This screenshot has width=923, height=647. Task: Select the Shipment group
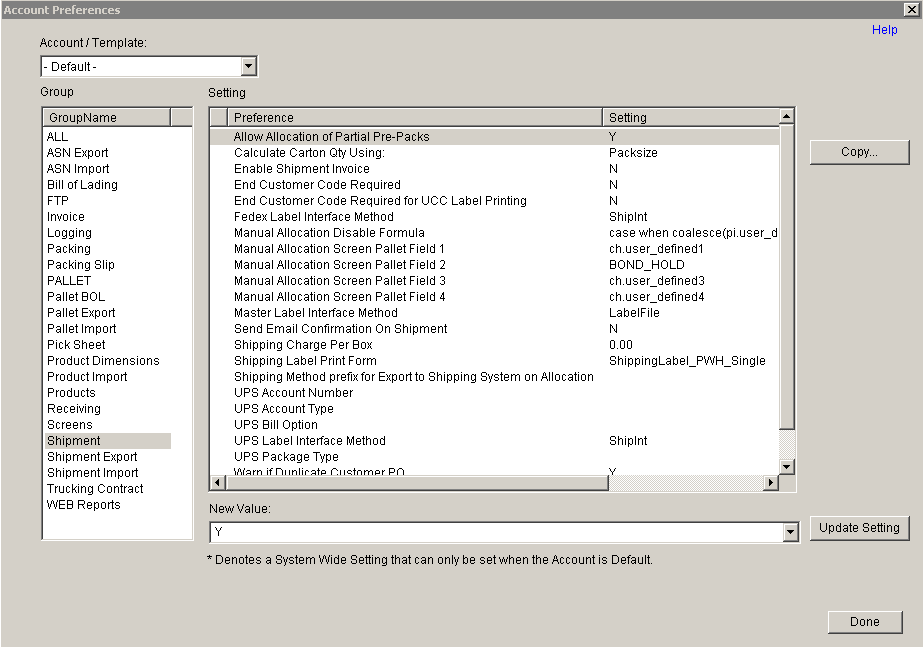pos(108,441)
